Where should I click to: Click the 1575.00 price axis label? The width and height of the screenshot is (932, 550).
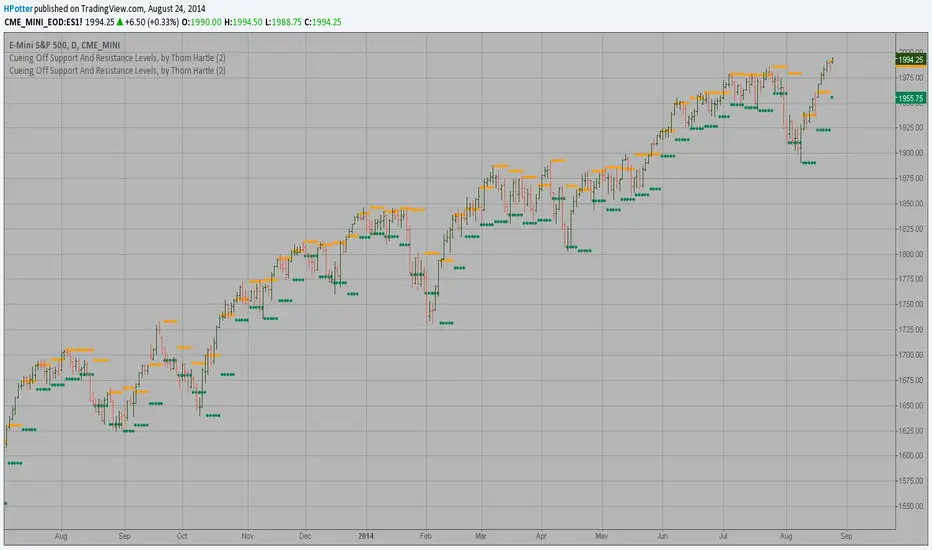pos(911,481)
